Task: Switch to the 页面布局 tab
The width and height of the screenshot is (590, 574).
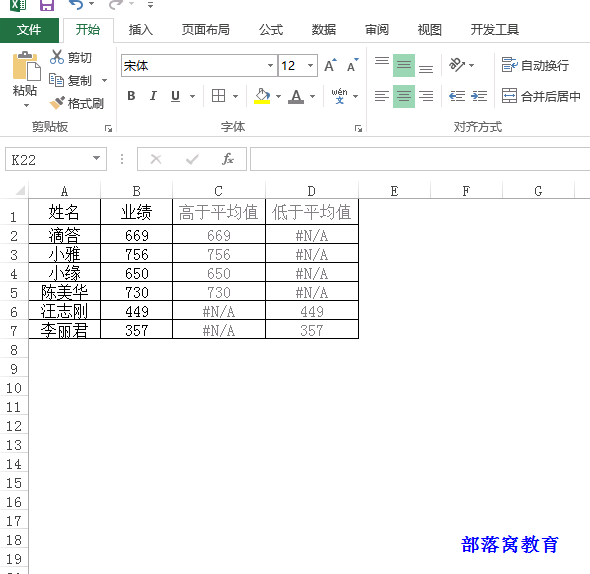Action: coord(205,30)
